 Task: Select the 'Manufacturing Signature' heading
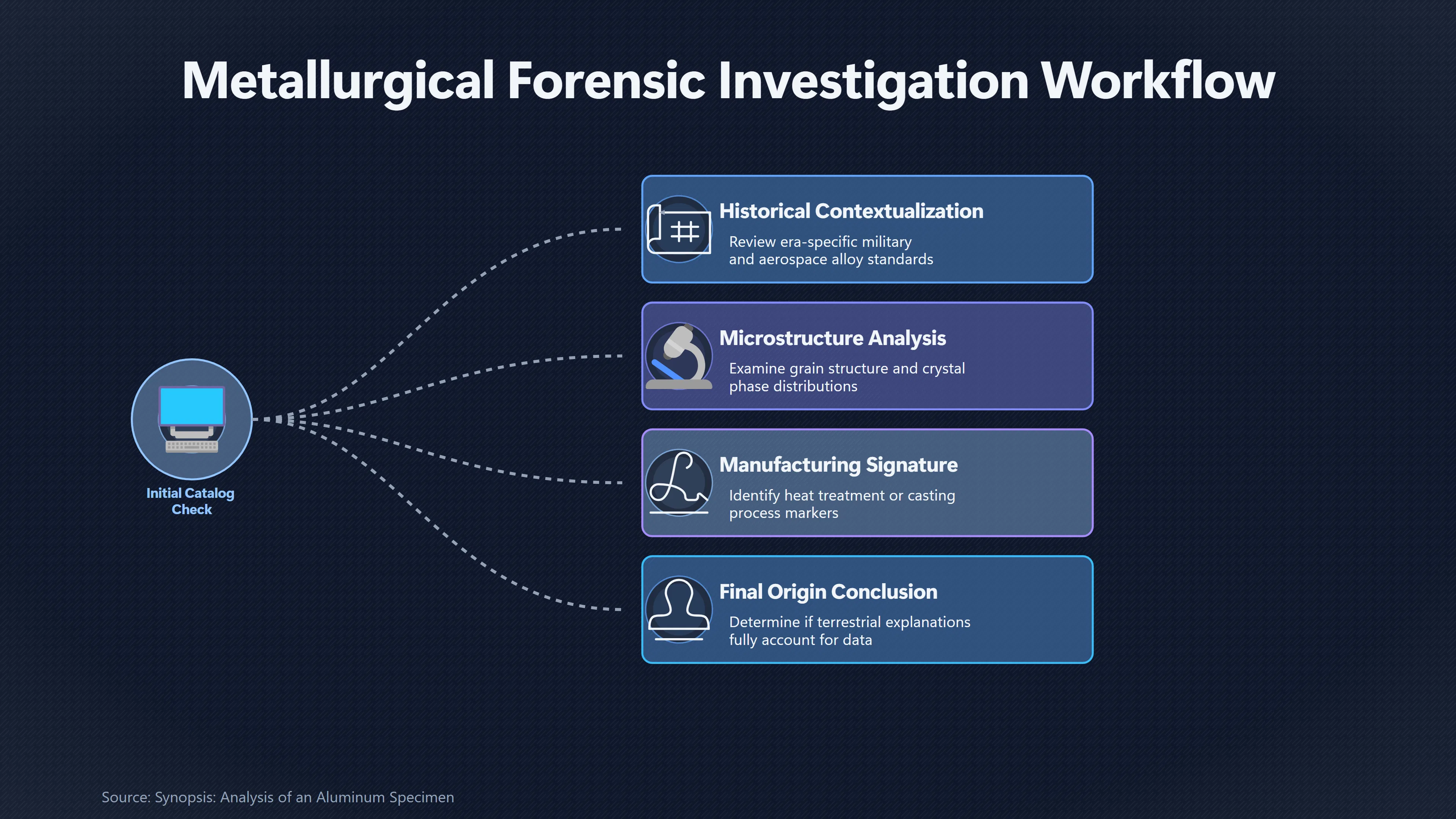pos(839,464)
